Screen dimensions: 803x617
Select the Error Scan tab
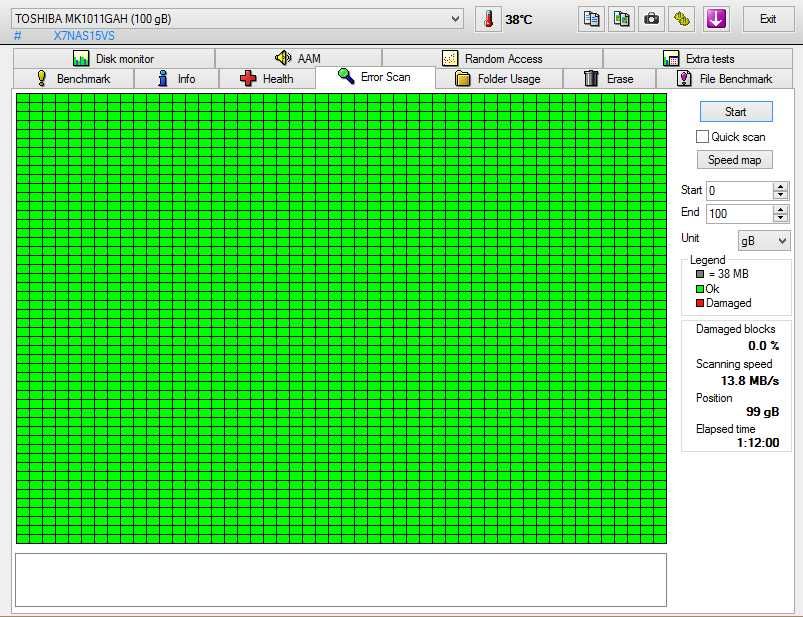[x=375, y=77]
